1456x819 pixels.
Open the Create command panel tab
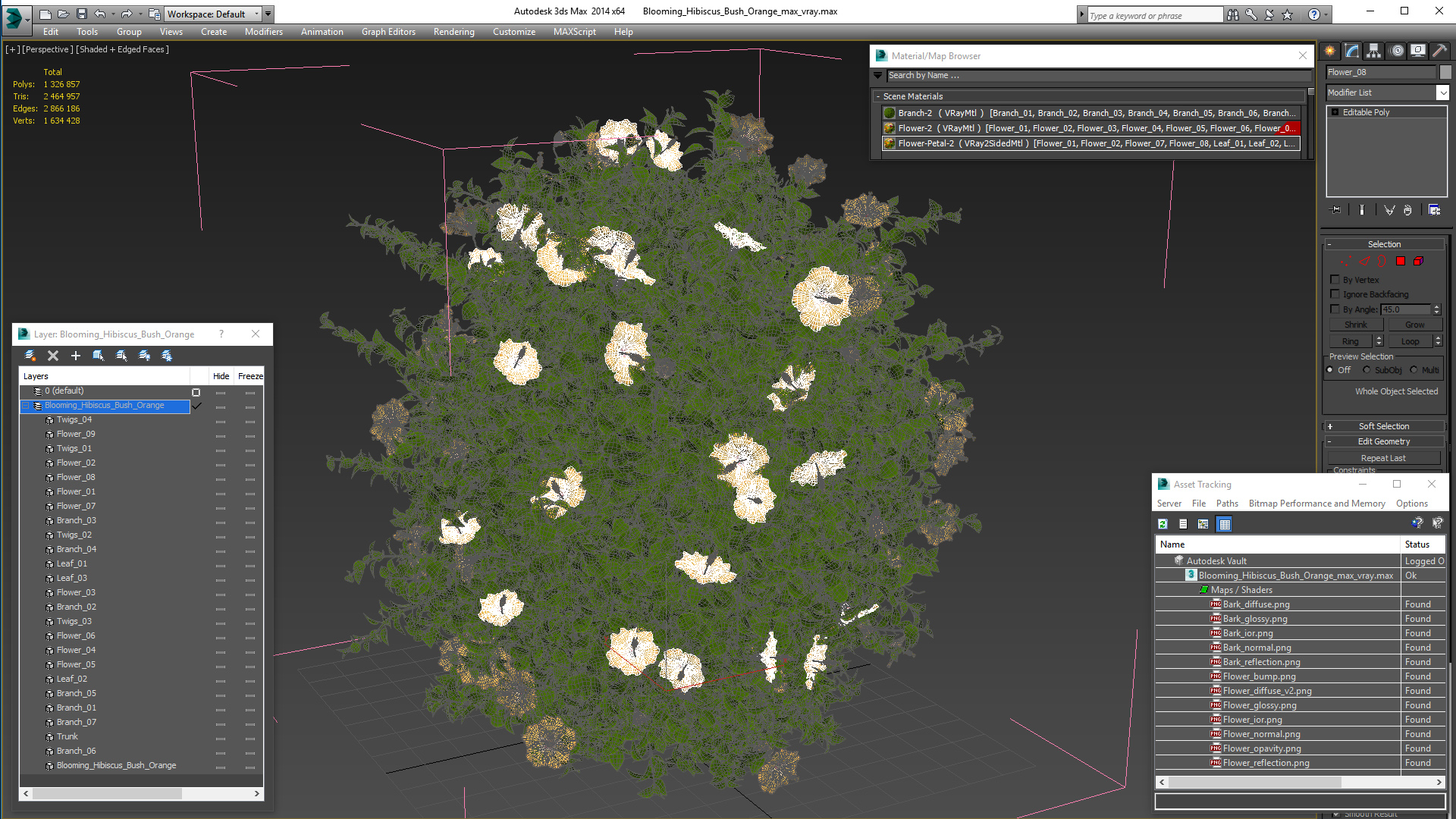[x=1330, y=51]
